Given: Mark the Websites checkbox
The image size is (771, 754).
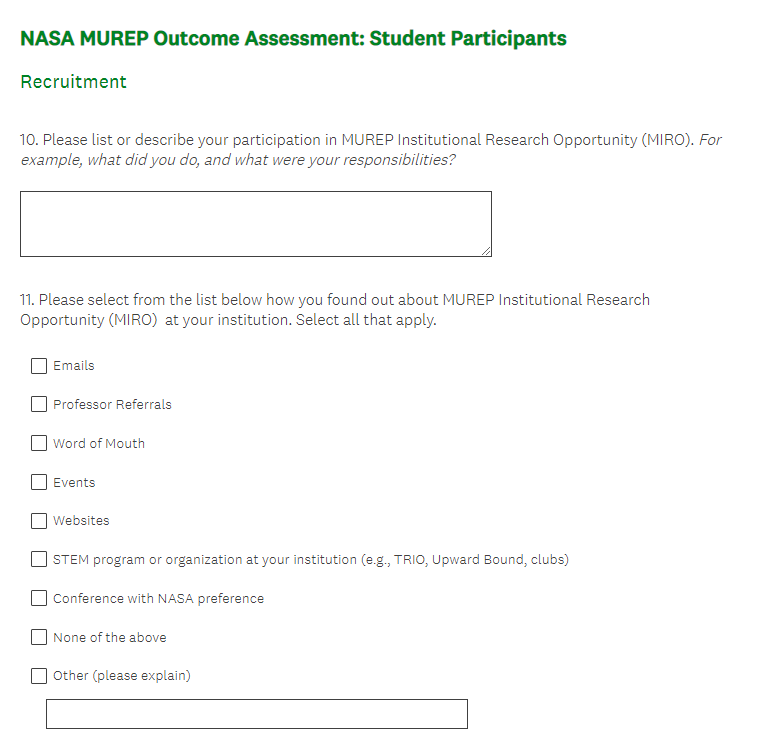Looking at the screenshot, I should tap(39, 521).
